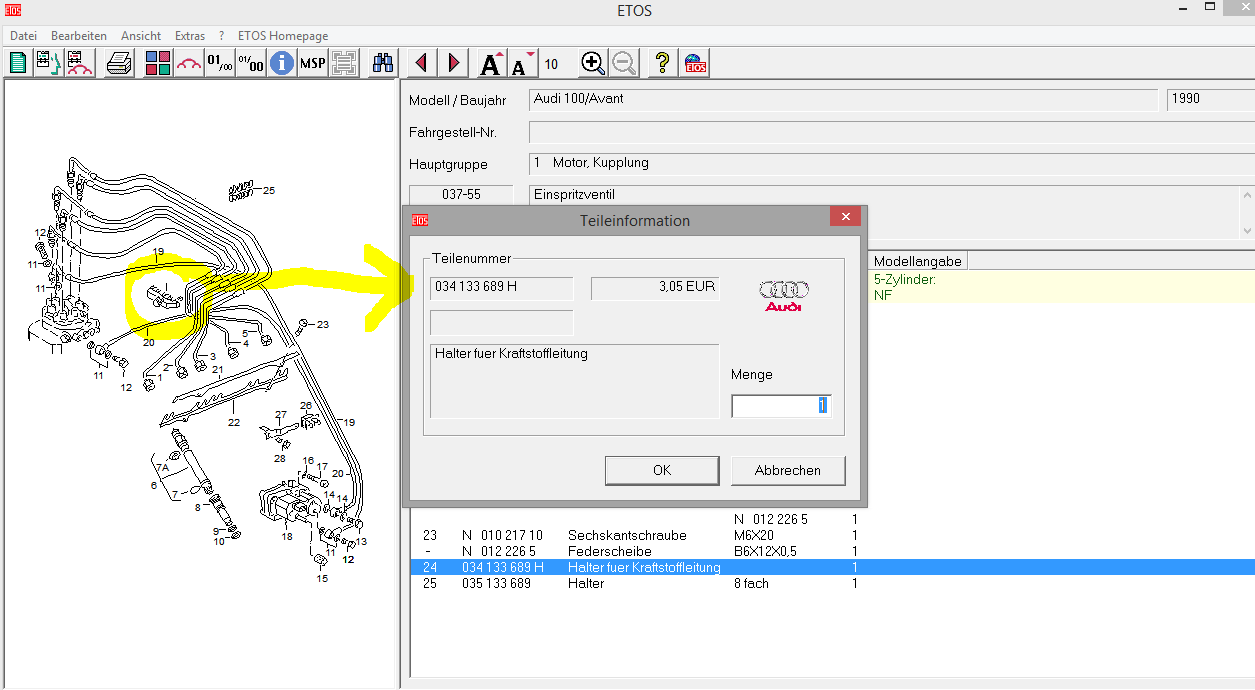Select the row 25 Halter part
1255x690 pixels.
click(585, 583)
